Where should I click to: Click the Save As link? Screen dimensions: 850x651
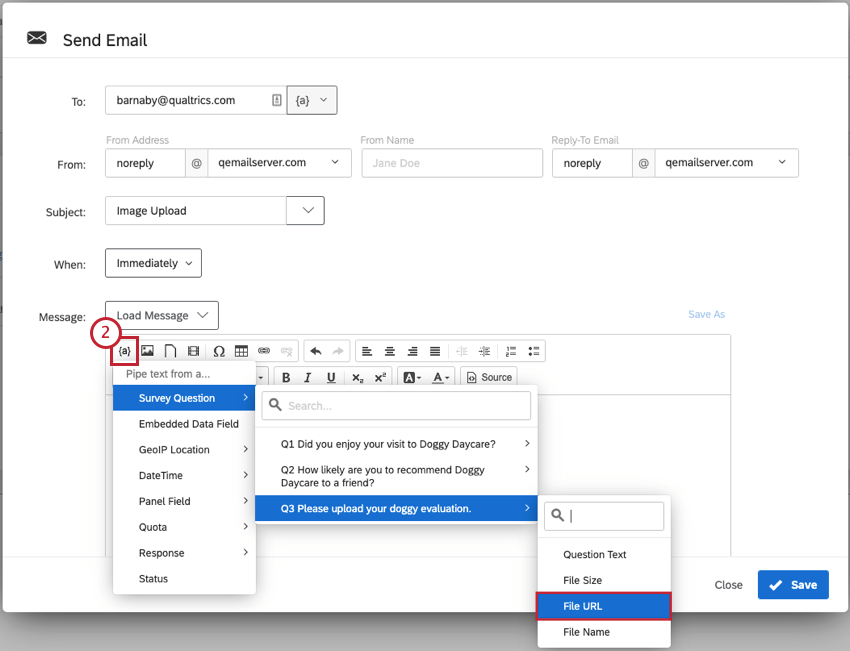tap(706, 314)
